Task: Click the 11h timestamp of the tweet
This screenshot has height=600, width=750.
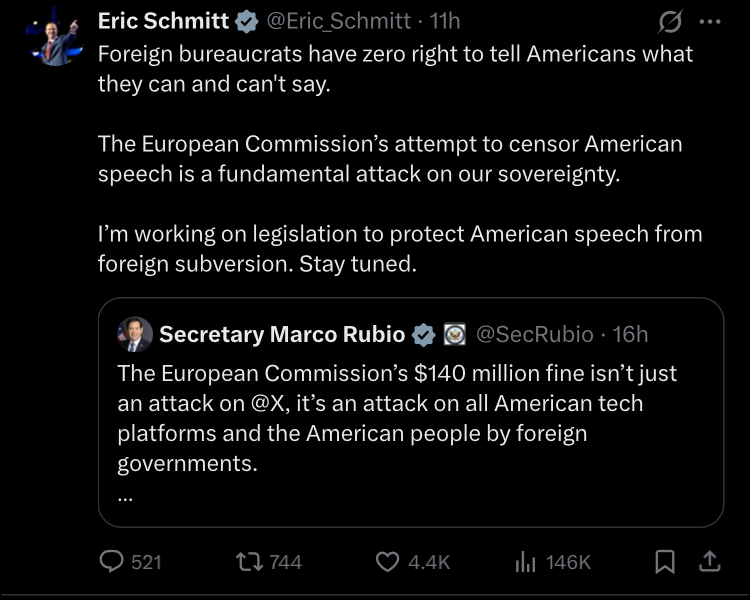Action: [x=444, y=20]
